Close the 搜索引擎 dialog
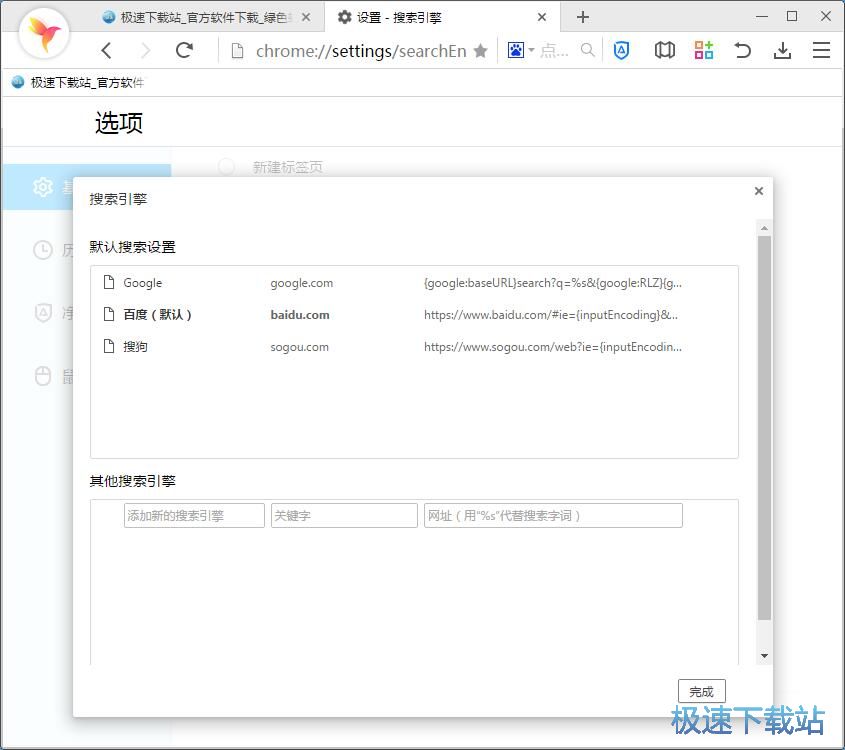This screenshot has width=845, height=750. 759,191
